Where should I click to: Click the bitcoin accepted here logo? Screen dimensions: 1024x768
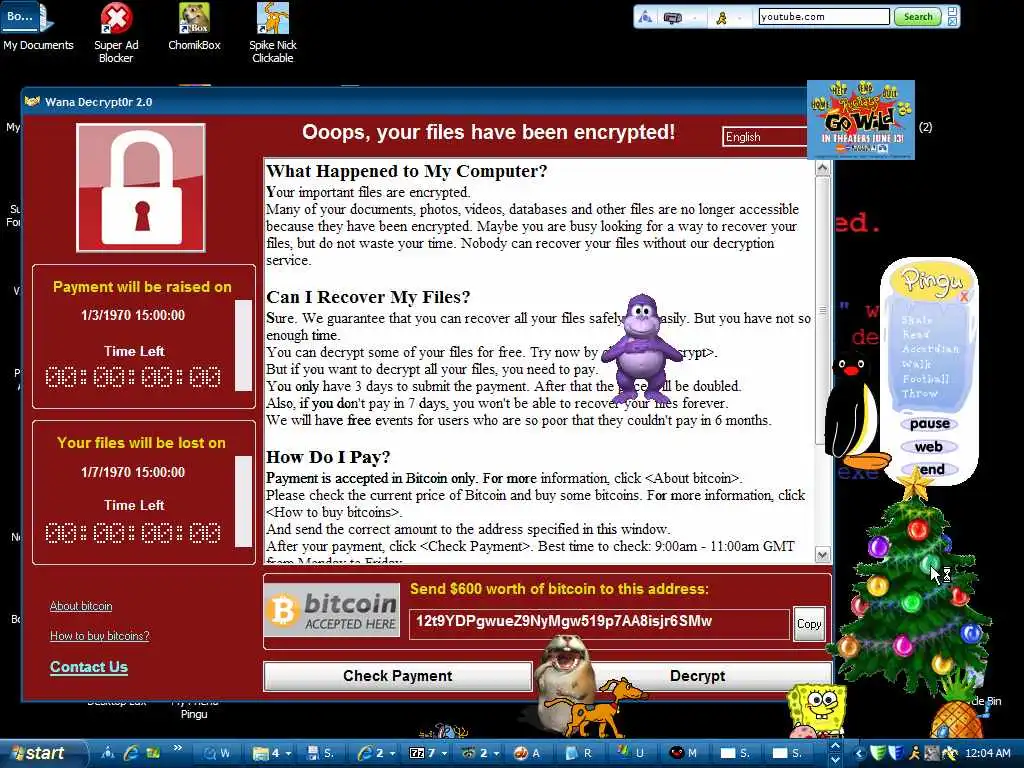(x=332, y=610)
